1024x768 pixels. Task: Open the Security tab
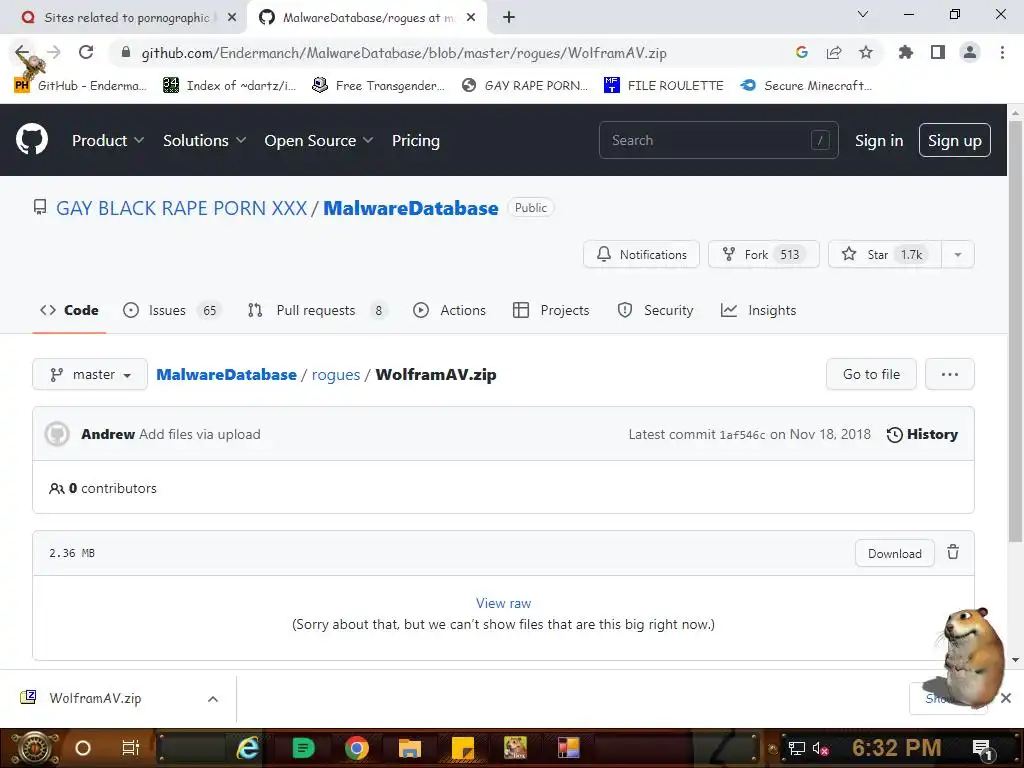655,310
